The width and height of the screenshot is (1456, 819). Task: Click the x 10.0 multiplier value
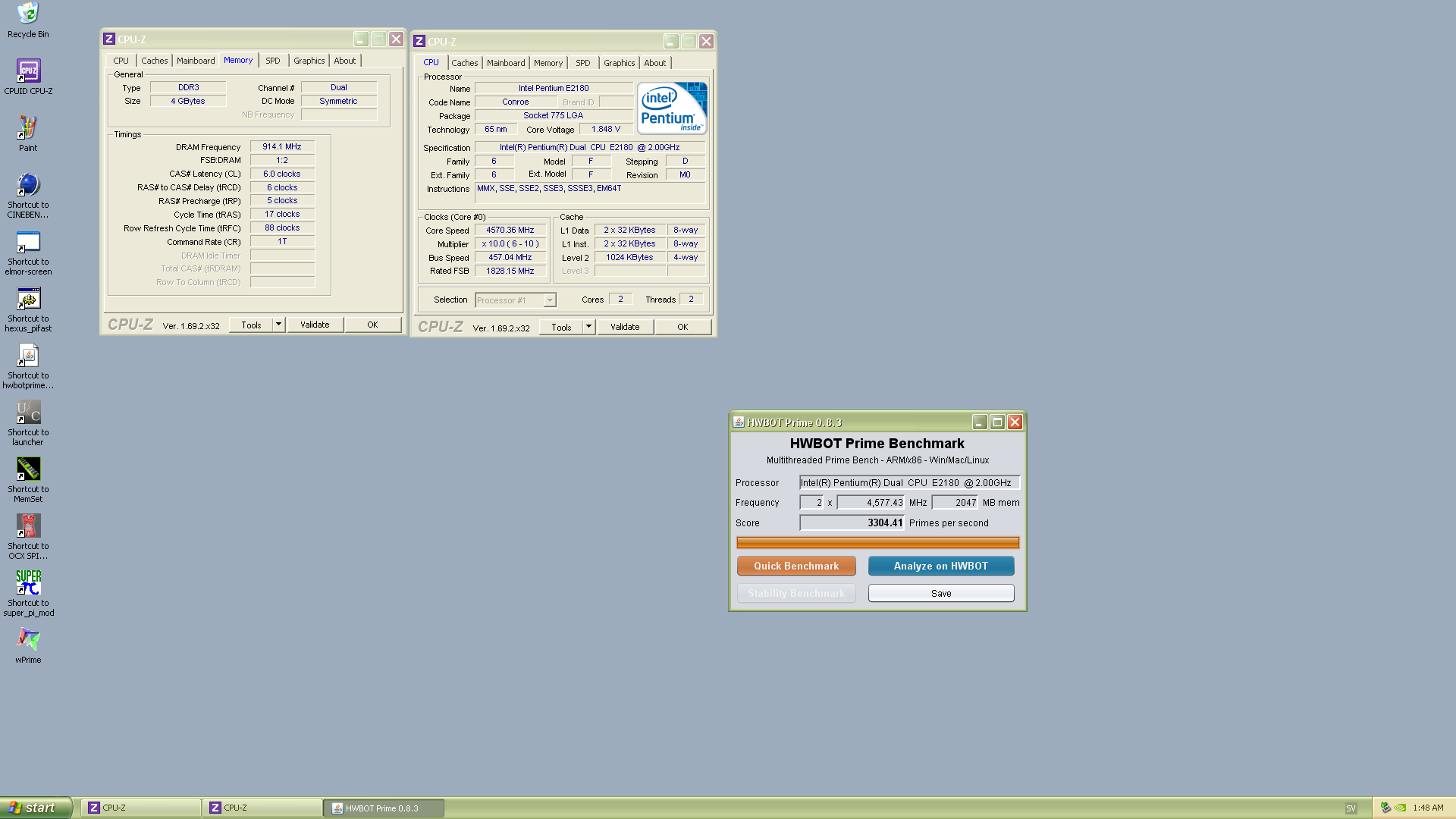[510, 243]
